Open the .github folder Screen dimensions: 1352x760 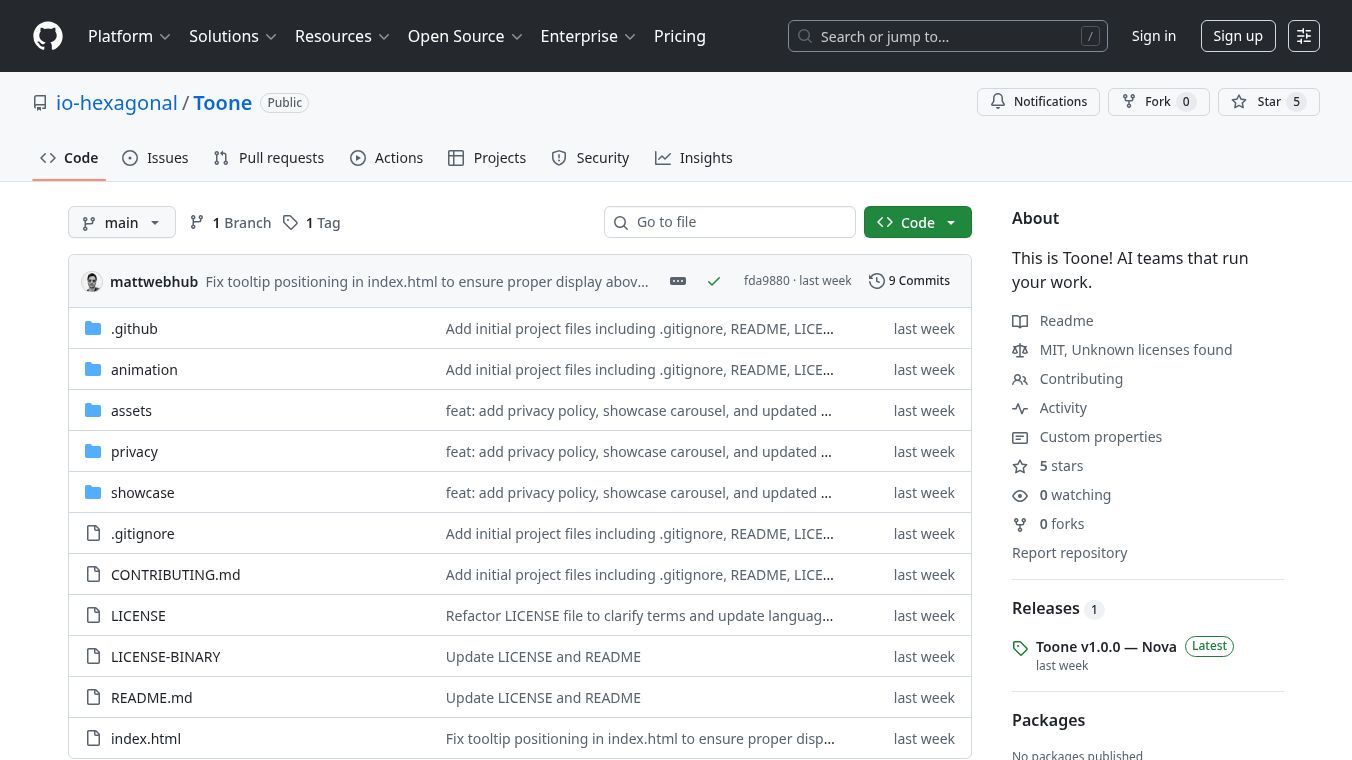[134, 329]
